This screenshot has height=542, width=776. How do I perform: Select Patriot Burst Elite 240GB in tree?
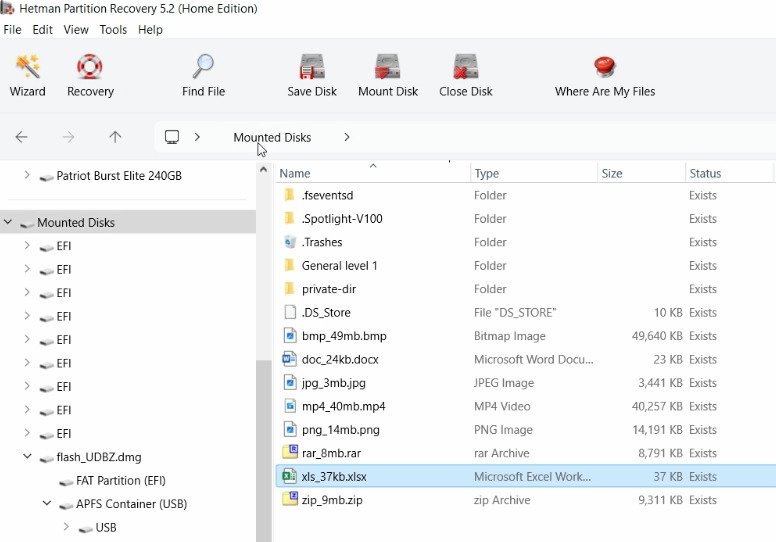(119, 175)
